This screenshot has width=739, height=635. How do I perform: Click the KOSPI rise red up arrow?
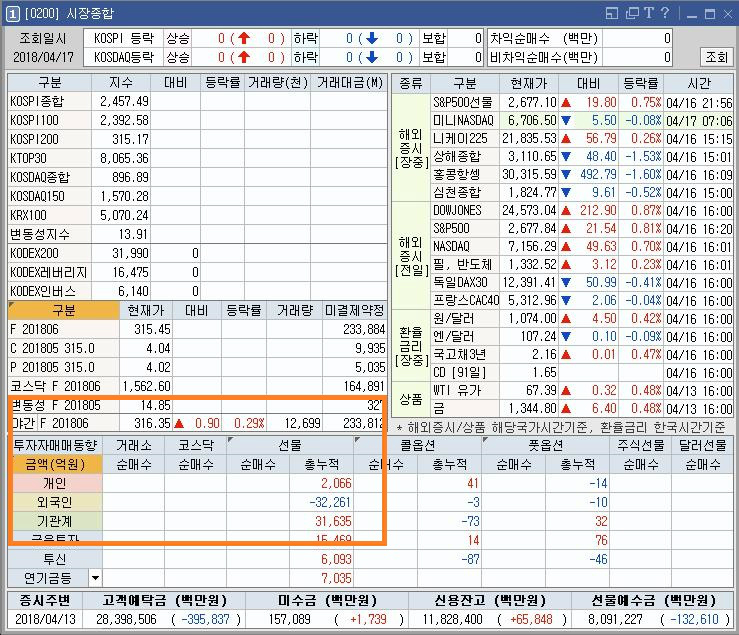click(x=241, y=38)
